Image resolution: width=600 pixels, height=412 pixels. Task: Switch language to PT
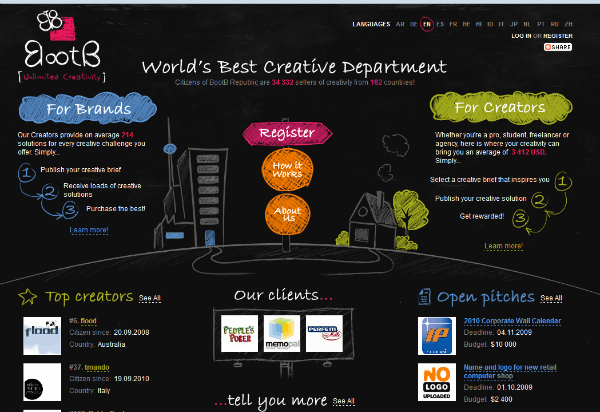pos(540,24)
